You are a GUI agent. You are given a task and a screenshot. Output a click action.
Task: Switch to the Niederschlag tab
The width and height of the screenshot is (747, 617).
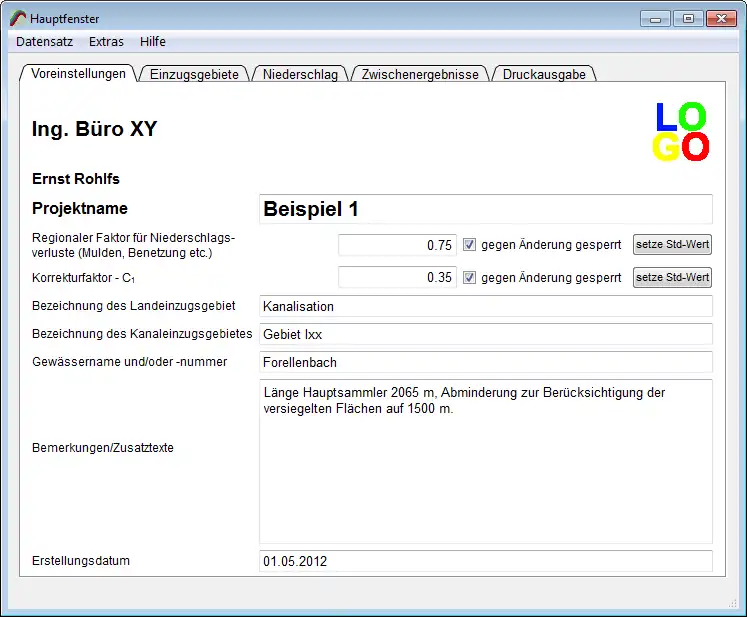point(300,74)
